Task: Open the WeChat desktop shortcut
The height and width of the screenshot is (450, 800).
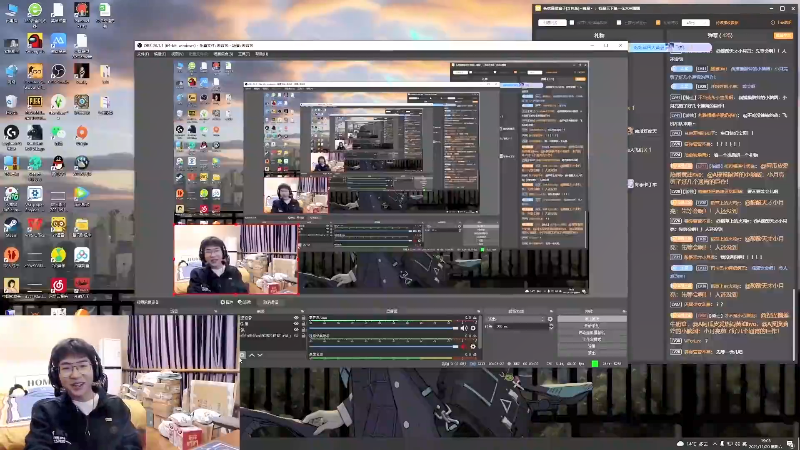Action: [58, 133]
